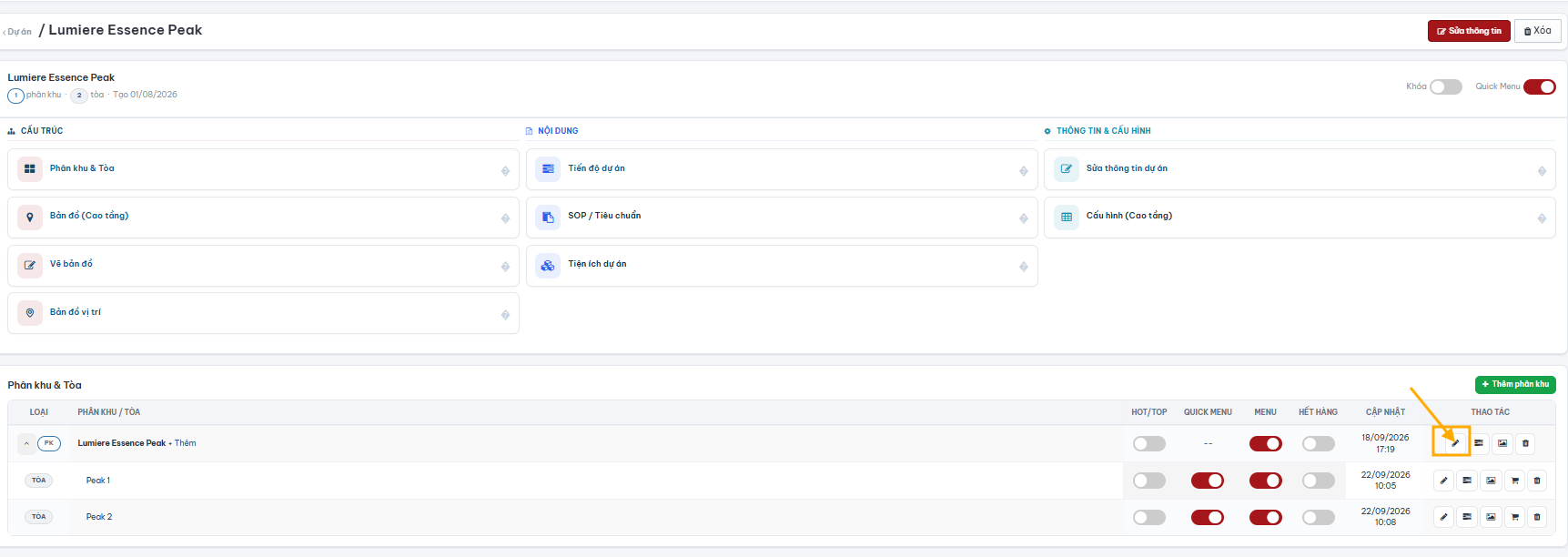The height and width of the screenshot is (557, 1568).
Task: Click the Thêm link beside Lumiere Essence Peak
Action: click(x=185, y=443)
